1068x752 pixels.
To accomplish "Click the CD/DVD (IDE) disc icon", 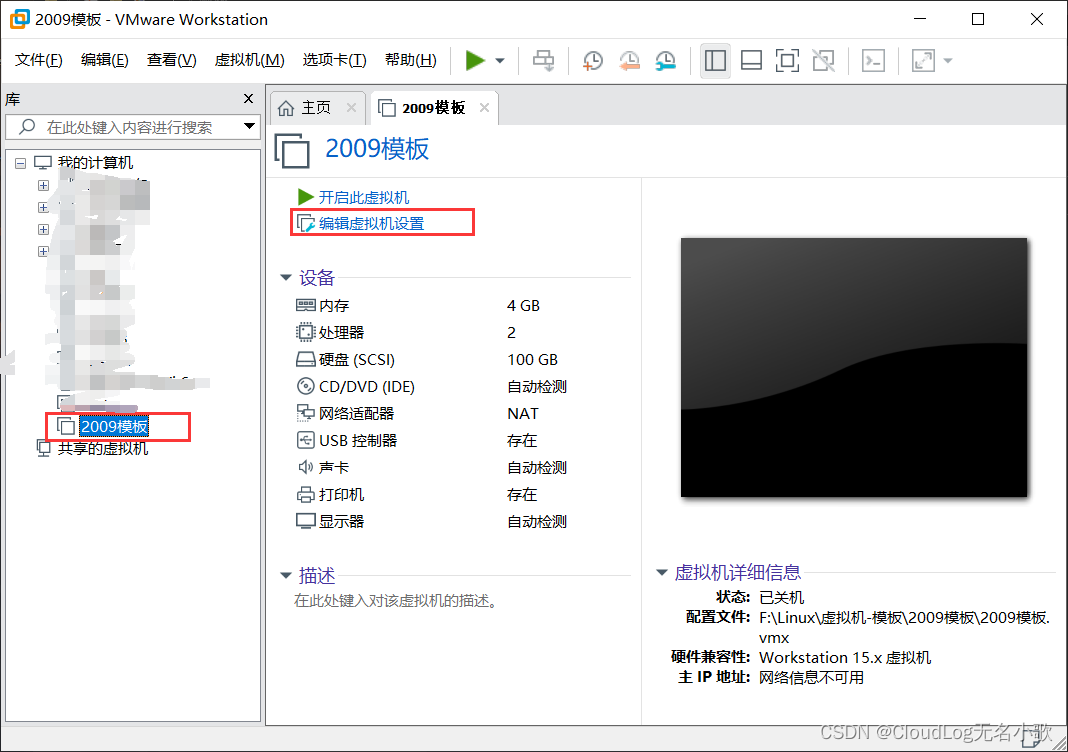I will point(306,386).
